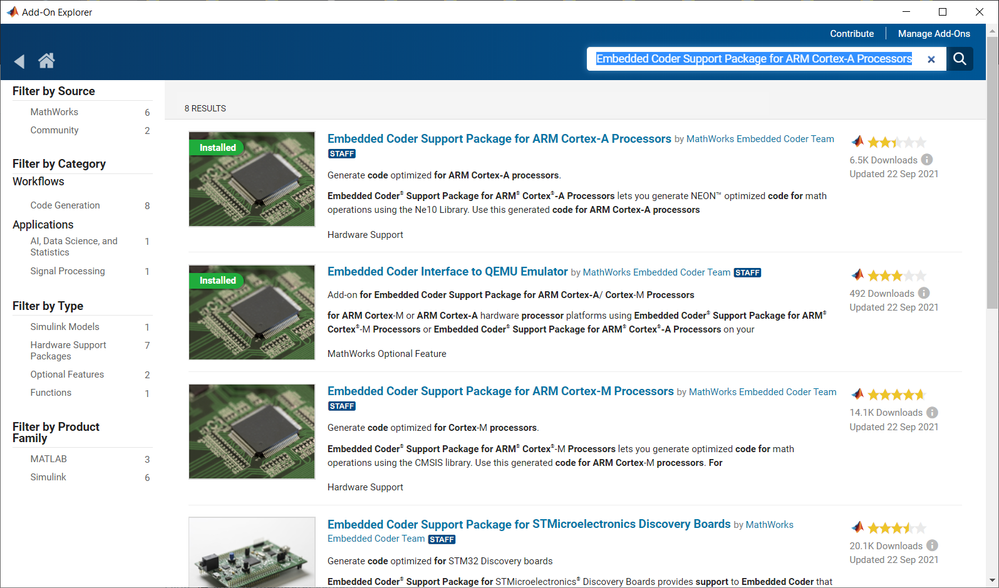This screenshot has width=999, height=588.
Task: Click the STAFF badge next to QEMU Emulator author
Action: 747,273
